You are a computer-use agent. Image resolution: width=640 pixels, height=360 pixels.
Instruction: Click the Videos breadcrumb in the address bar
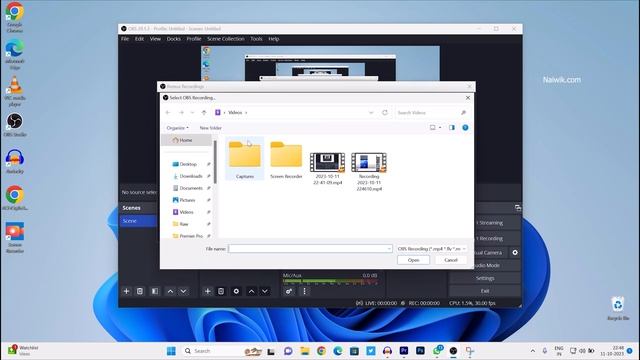click(235, 112)
